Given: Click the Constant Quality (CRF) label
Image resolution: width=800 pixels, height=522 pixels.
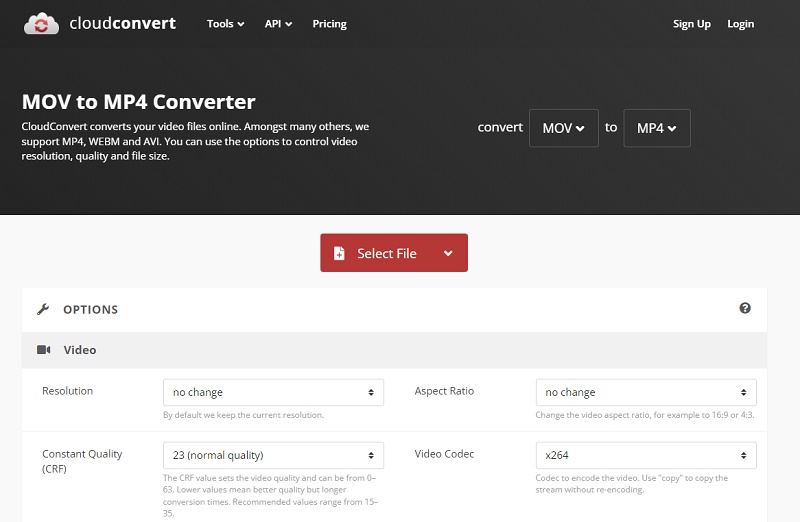Looking at the screenshot, I should point(82,461).
